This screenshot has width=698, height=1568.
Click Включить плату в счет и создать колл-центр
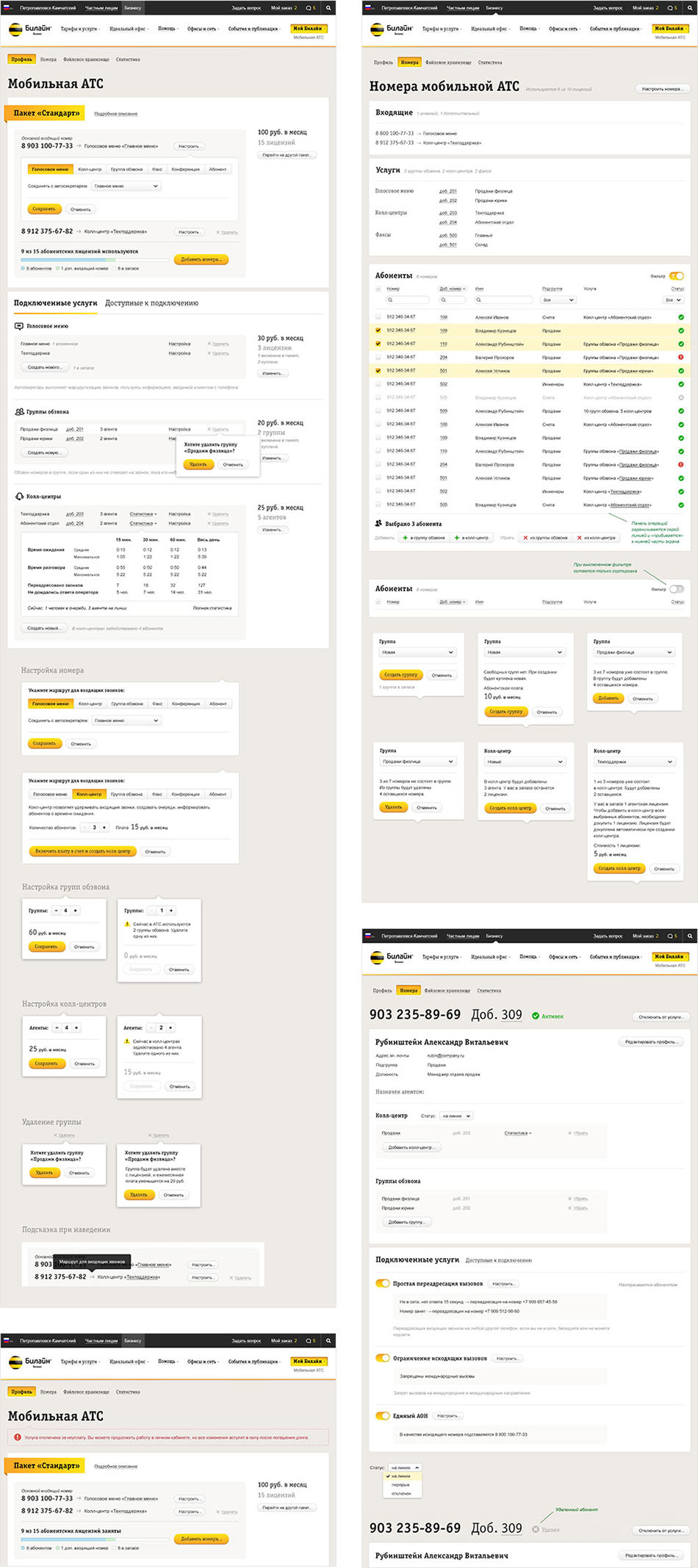tap(82, 851)
